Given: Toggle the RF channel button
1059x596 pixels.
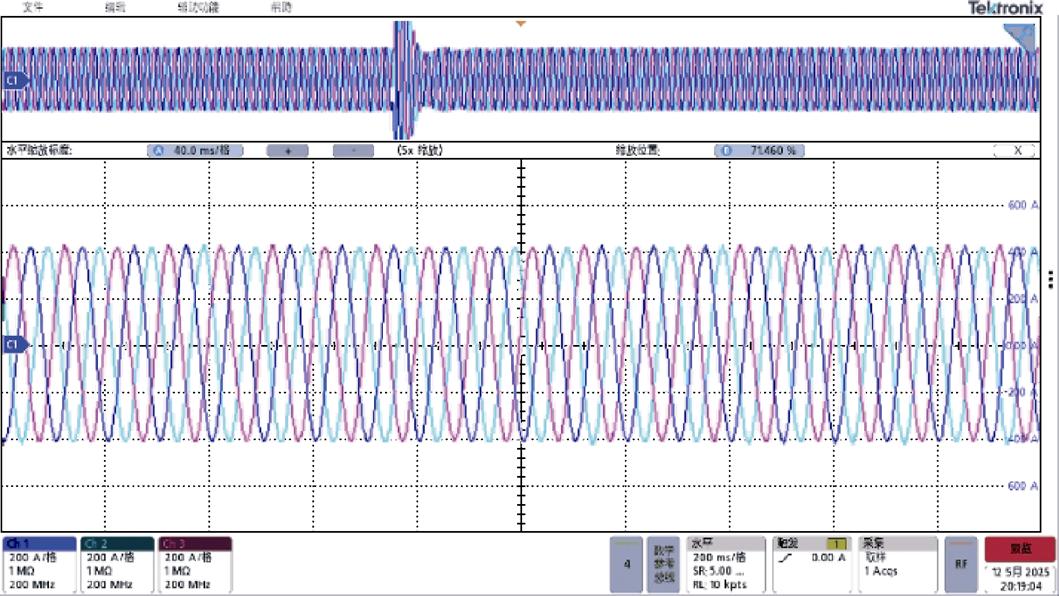Looking at the screenshot, I should tap(961, 564).
